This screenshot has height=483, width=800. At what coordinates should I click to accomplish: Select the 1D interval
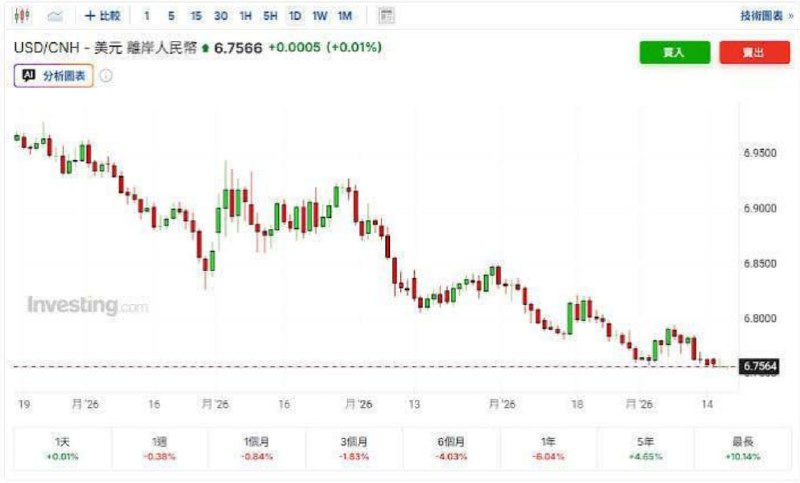[x=295, y=16]
